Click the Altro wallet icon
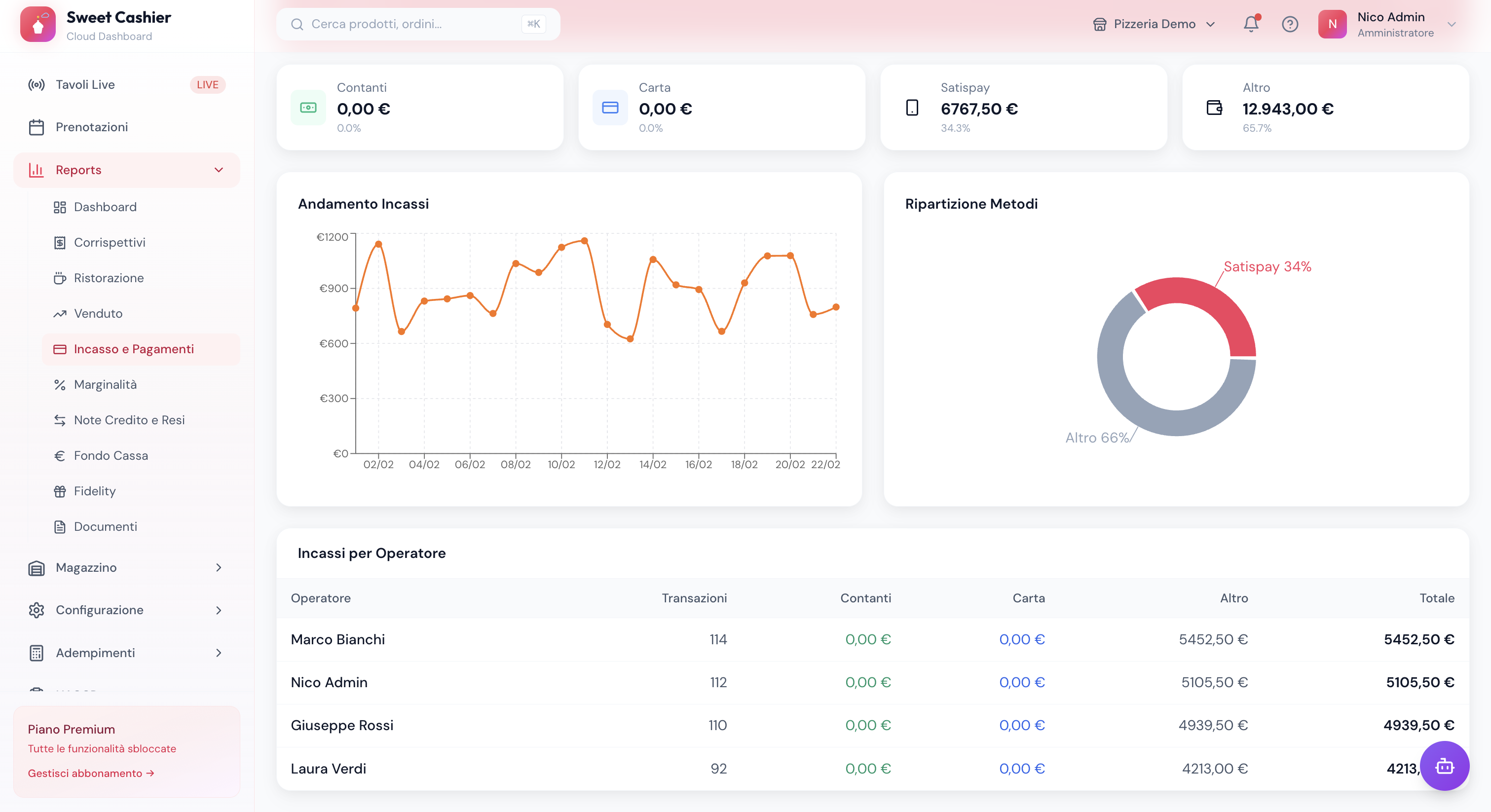This screenshot has width=1491, height=812. click(1214, 108)
